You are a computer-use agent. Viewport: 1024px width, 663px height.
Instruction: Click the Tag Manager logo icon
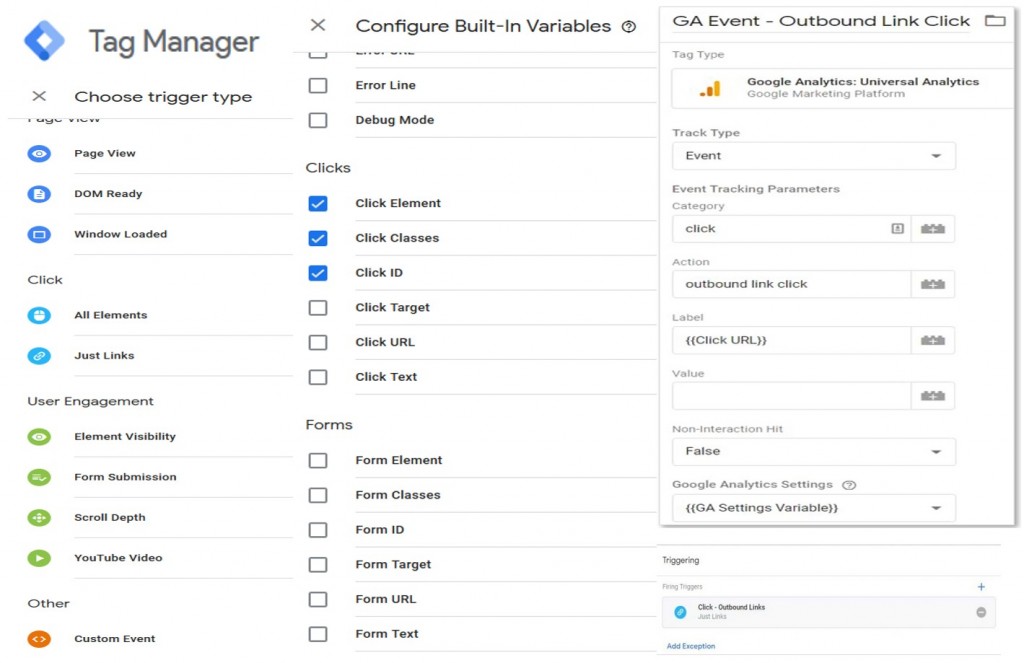coord(44,40)
